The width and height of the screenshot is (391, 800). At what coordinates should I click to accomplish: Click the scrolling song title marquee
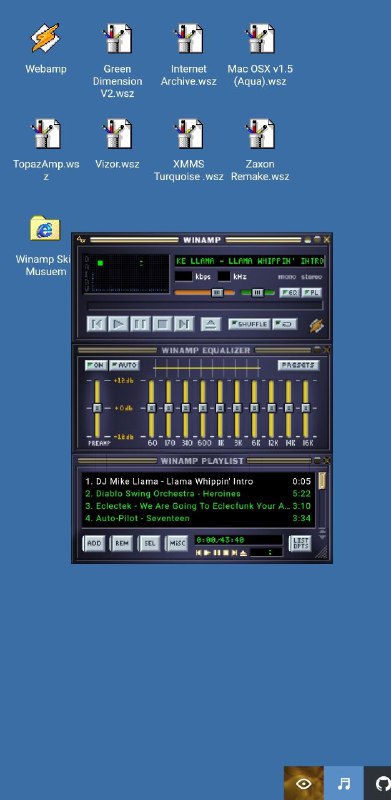click(x=250, y=261)
